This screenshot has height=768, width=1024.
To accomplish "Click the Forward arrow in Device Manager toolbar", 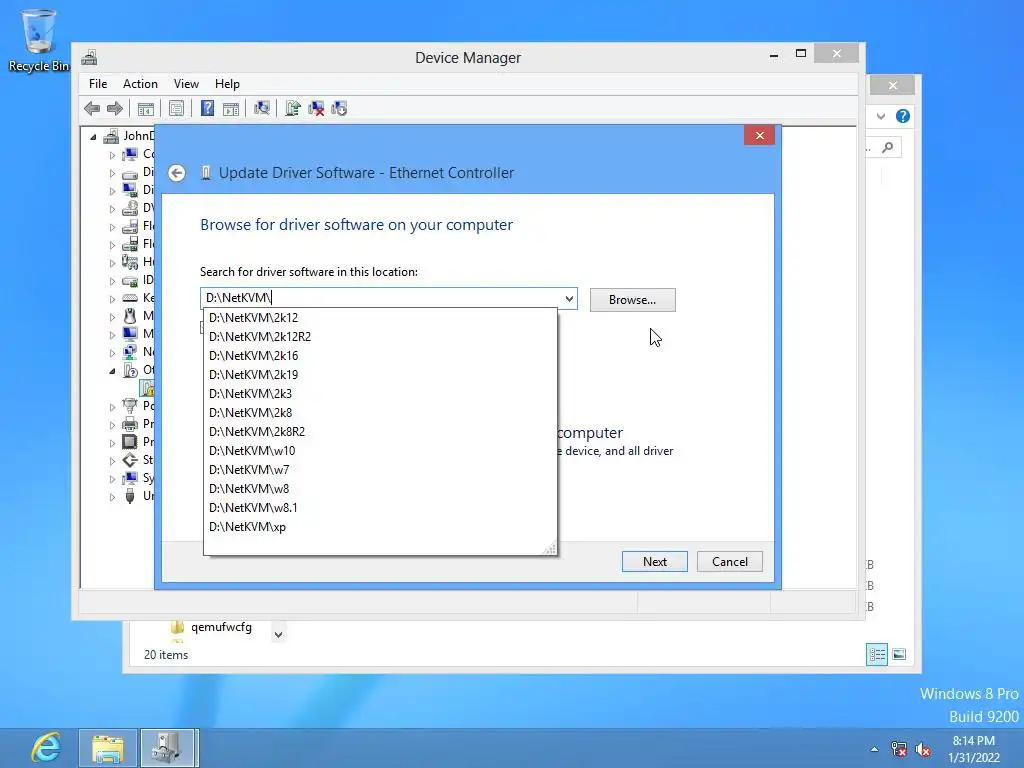I will coord(114,108).
